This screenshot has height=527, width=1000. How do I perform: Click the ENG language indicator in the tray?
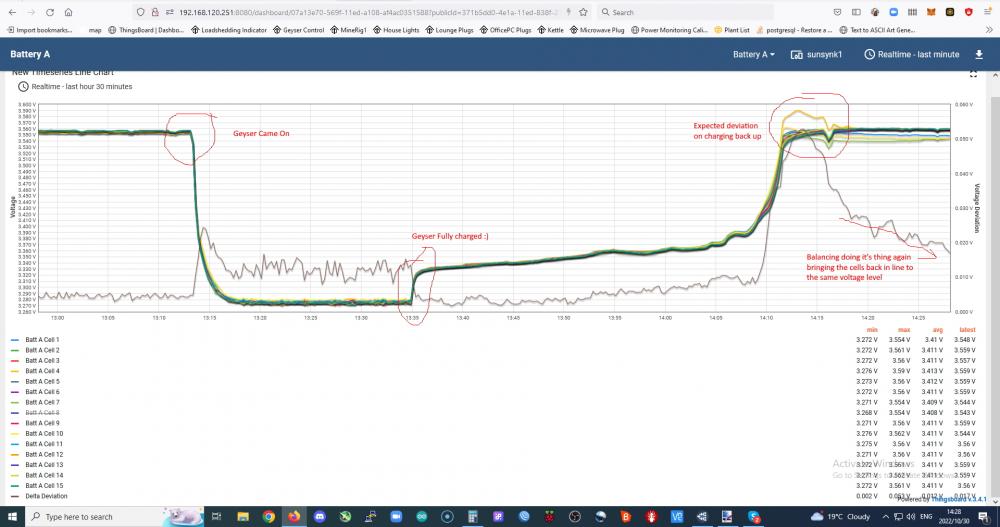pyautogui.click(x=926, y=516)
